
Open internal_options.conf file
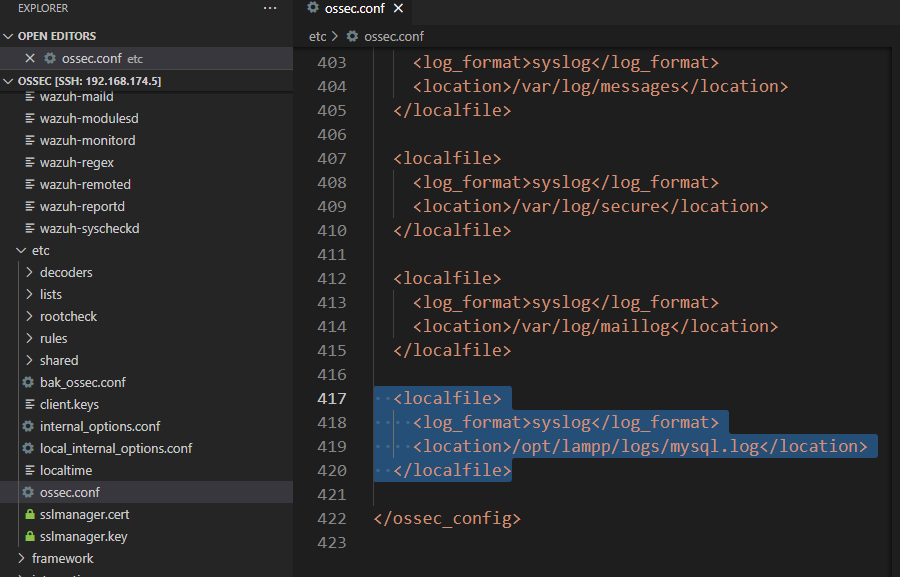point(100,427)
